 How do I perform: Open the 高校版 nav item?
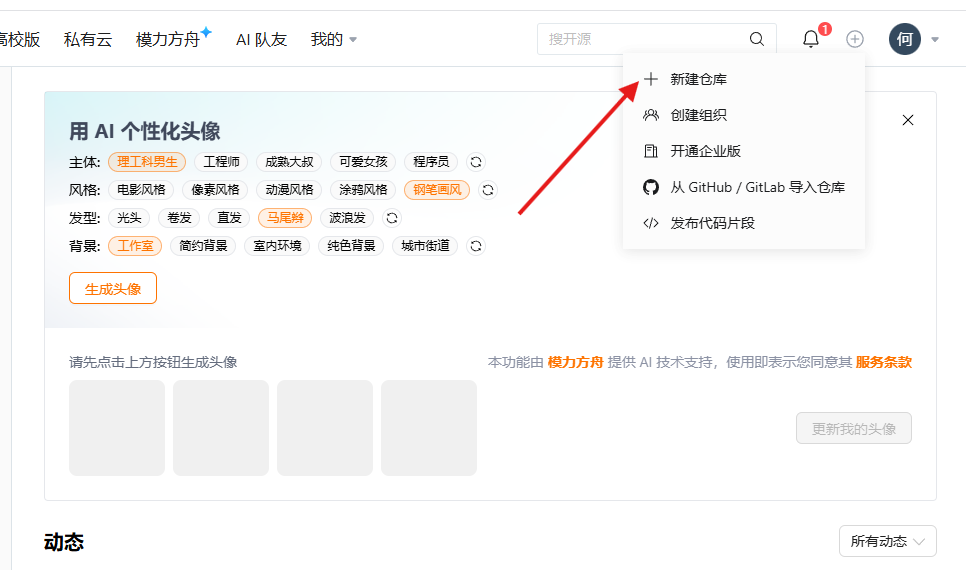click(20, 39)
